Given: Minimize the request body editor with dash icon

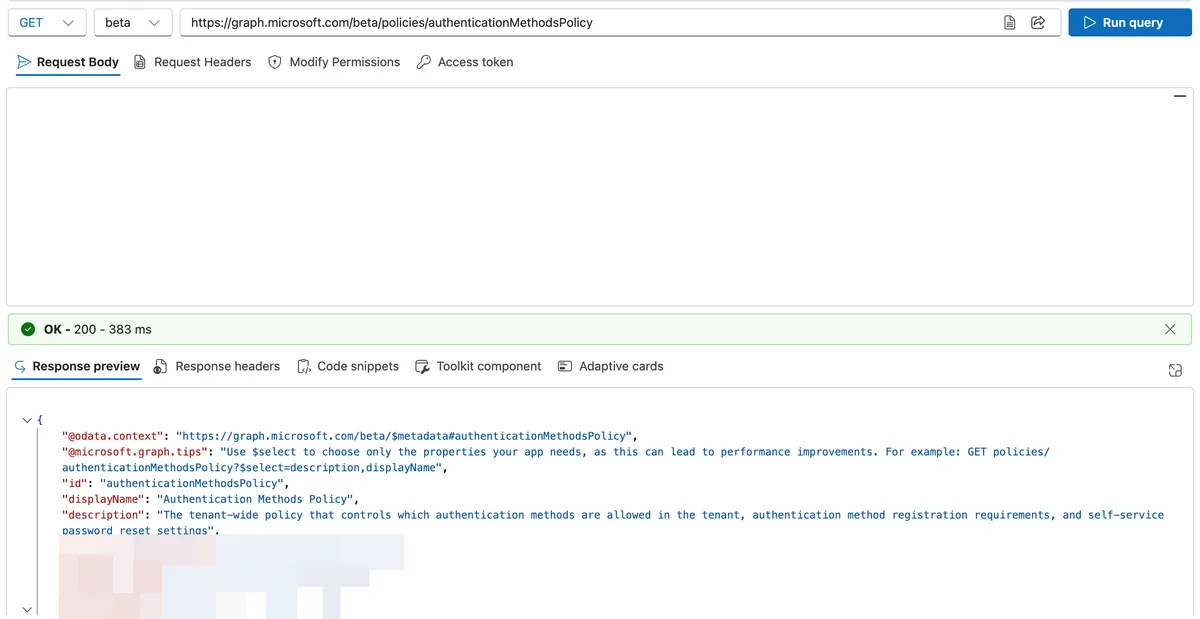Looking at the screenshot, I should pos(1180,96).
